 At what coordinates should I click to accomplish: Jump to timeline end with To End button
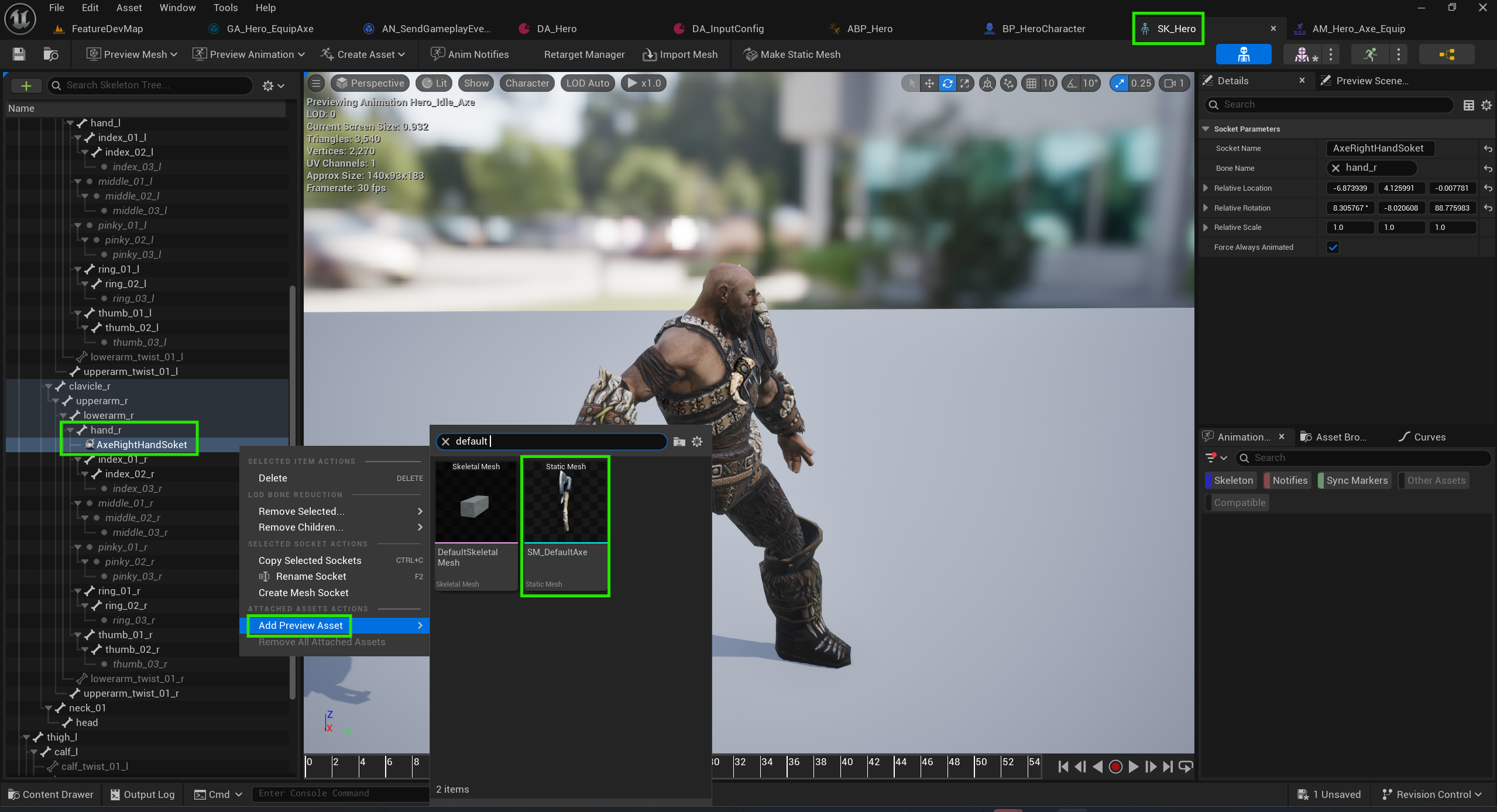pos(1168,766)
